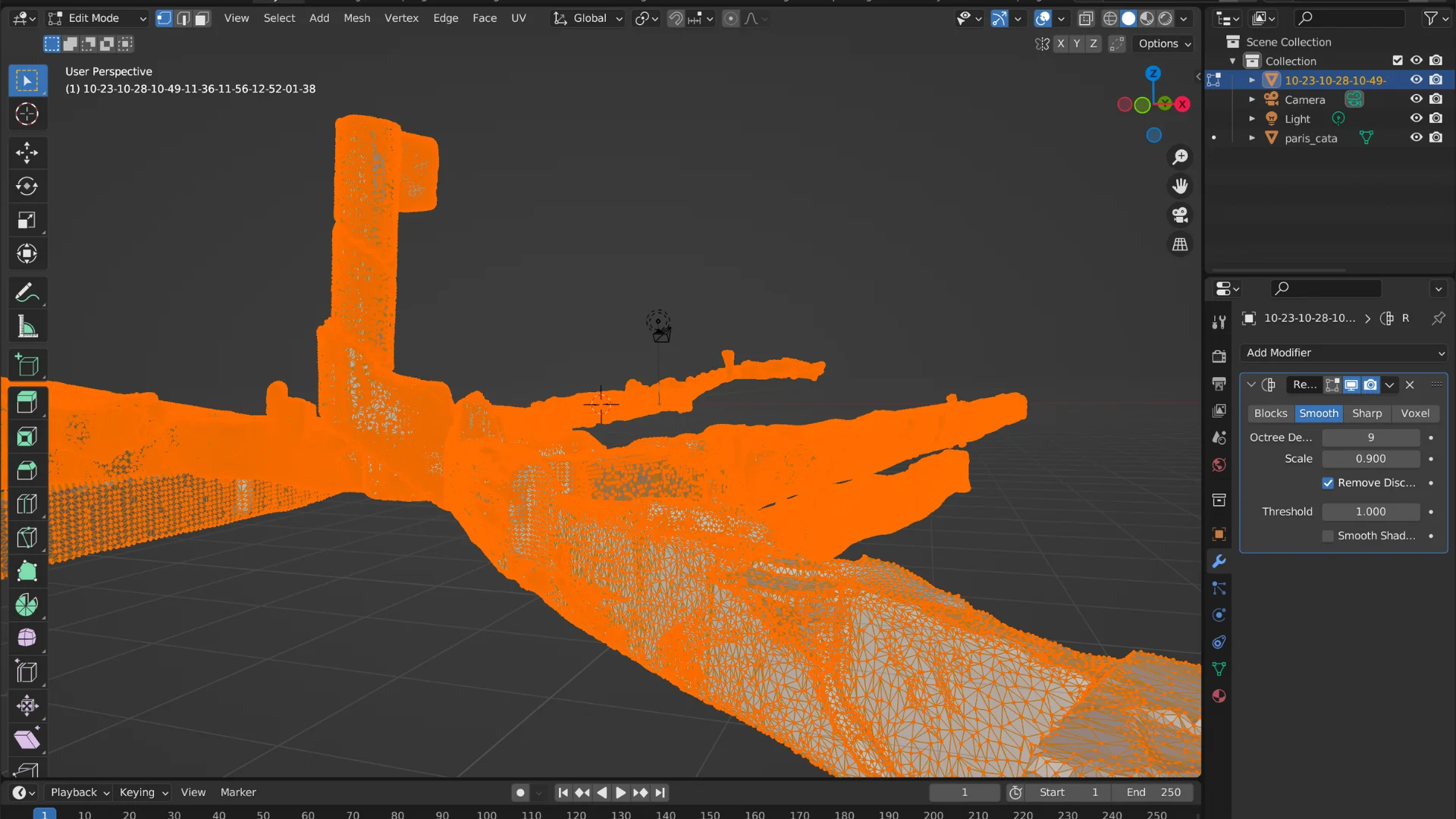1456x819 pixels.
Task: Collapse the Collection tree item
Action: click(1232, 61)
